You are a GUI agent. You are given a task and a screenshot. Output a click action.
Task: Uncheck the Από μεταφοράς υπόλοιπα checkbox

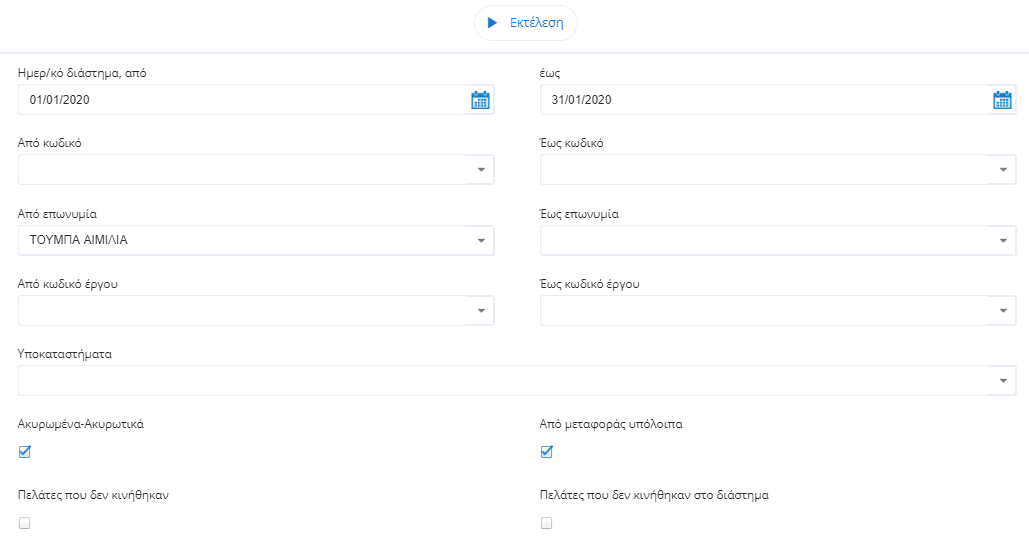[547, 452]
